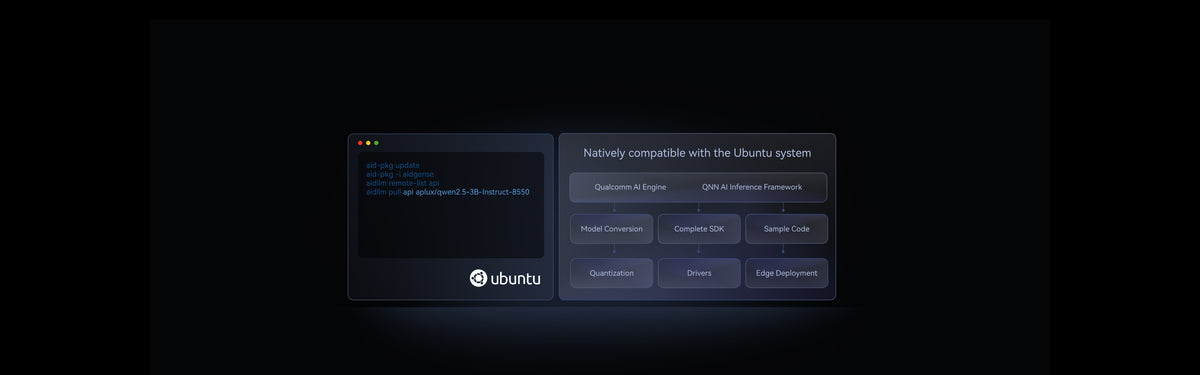Screen dimensions: 1200x375
Task: Click the QNN AI Inference Framework label
Action: point(753,187)
